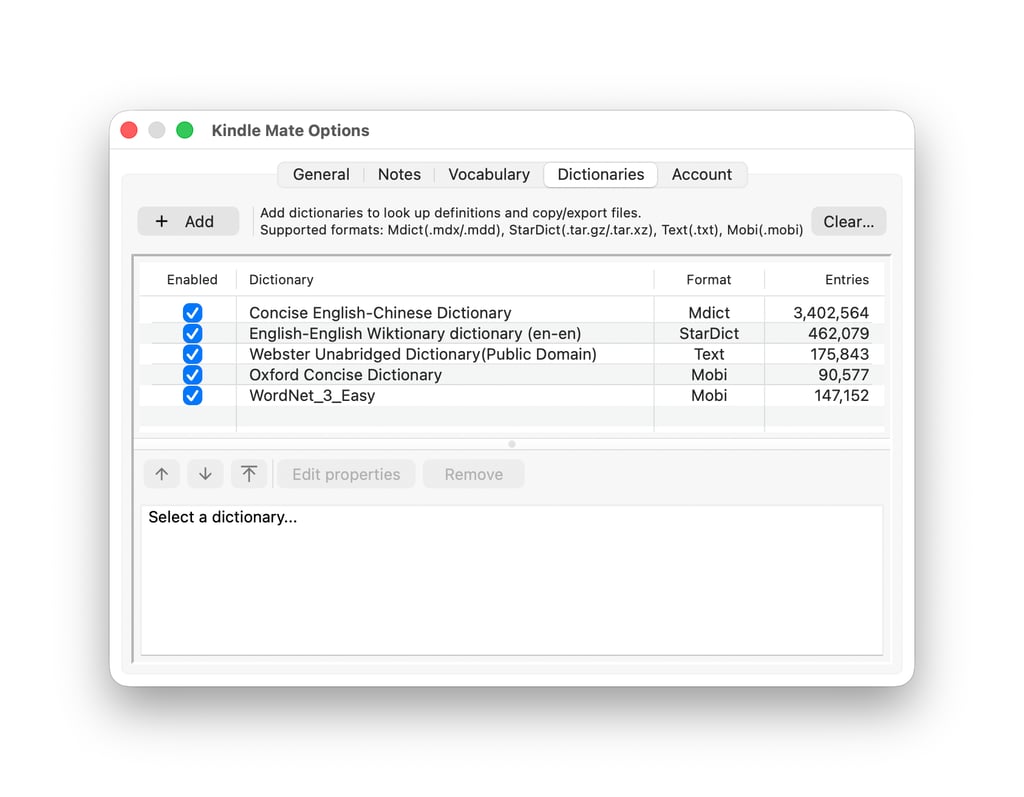Select Concise English-Chinese Dictionary row
The image size is (1024, 797).
[x=512, y=312]
